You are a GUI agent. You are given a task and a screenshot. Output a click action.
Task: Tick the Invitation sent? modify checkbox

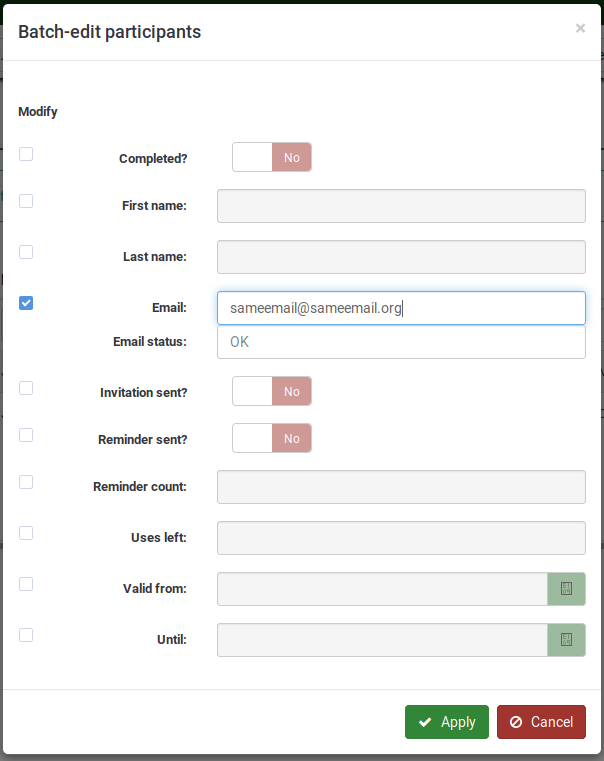tap(26, 388)
